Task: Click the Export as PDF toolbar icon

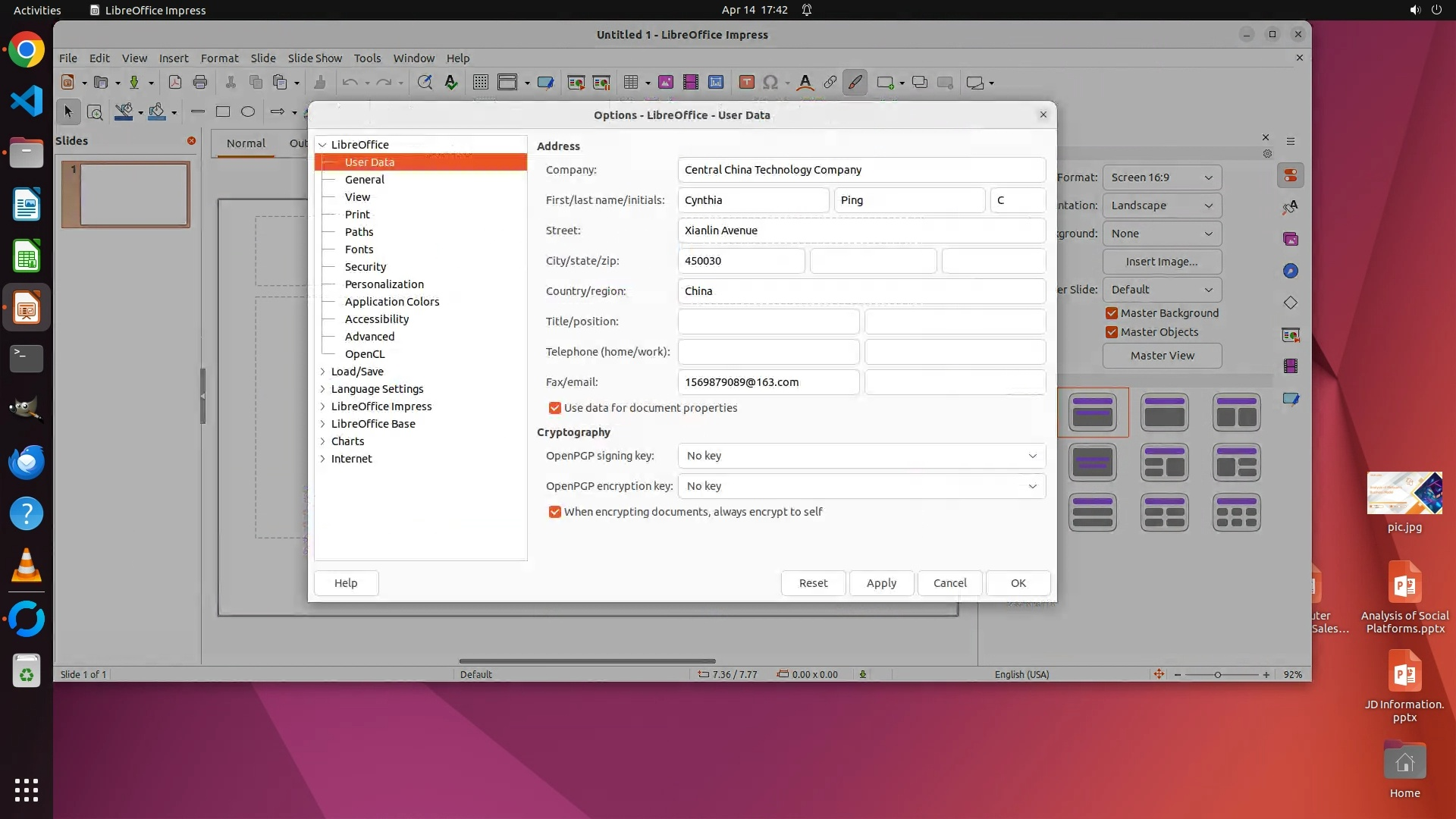Action: (x=175, y=83)
